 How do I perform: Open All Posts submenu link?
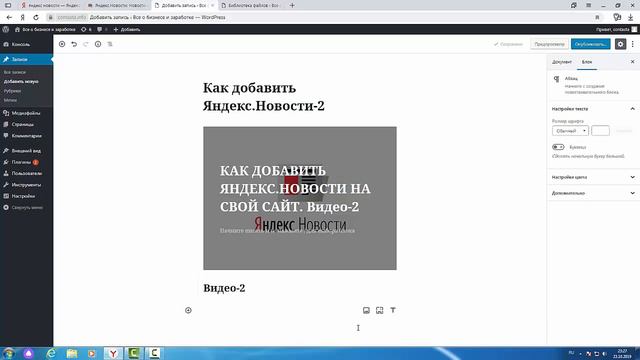(x=15, y=72)
